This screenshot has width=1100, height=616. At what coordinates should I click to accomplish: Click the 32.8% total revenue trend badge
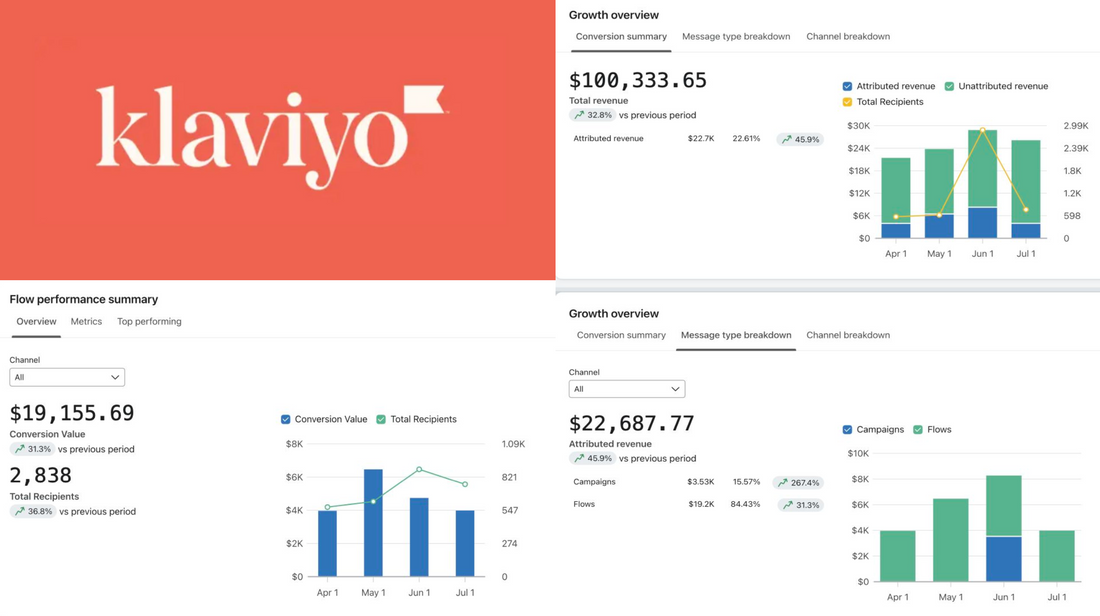[593, 115]
